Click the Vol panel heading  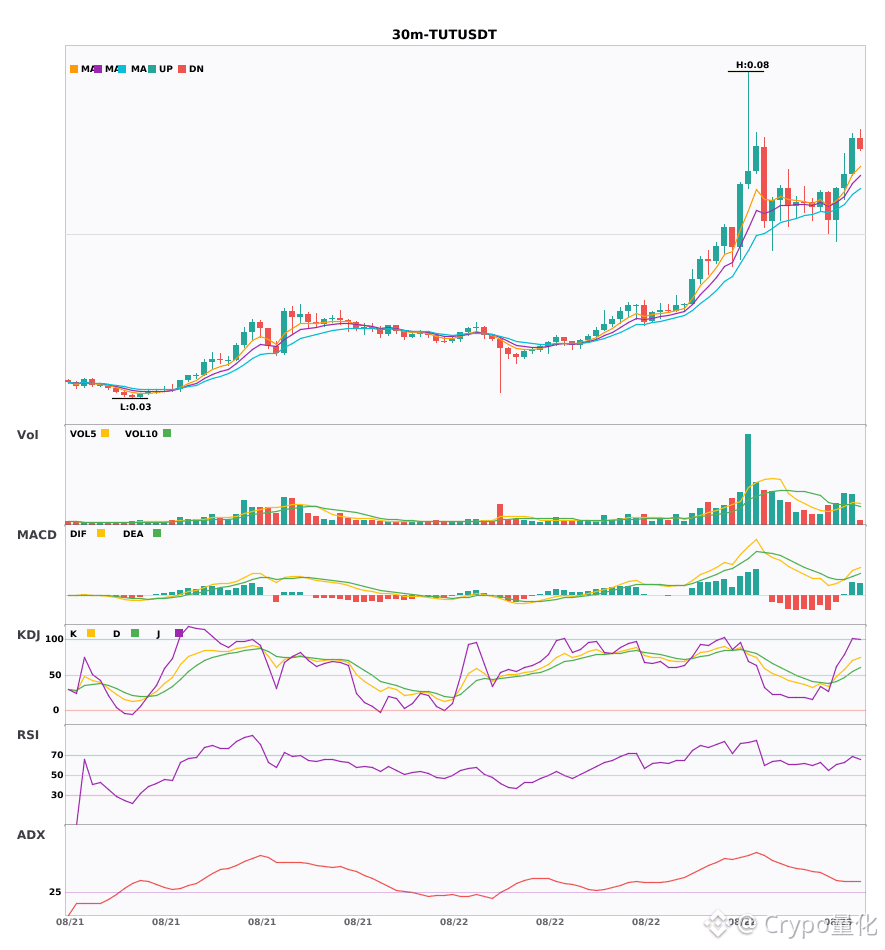pyautogui.click(x=27, y=434)
